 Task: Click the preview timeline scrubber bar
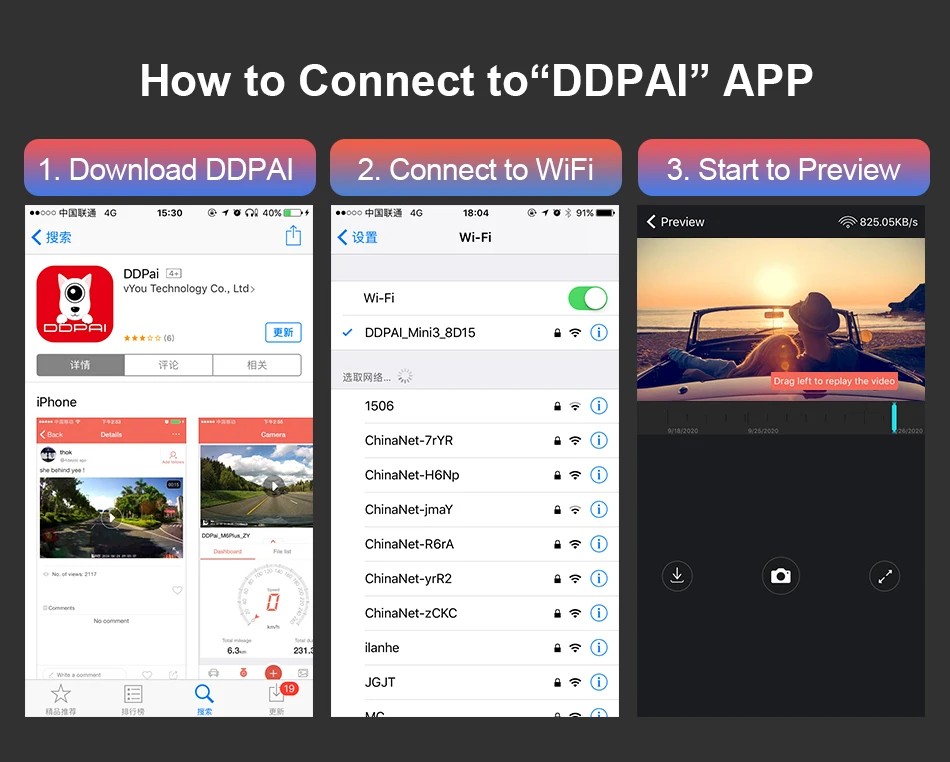[x=780, y=419]
